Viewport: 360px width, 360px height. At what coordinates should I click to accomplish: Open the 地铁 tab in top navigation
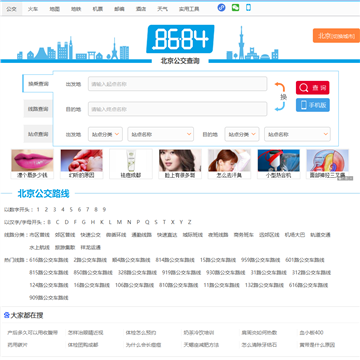76,9
